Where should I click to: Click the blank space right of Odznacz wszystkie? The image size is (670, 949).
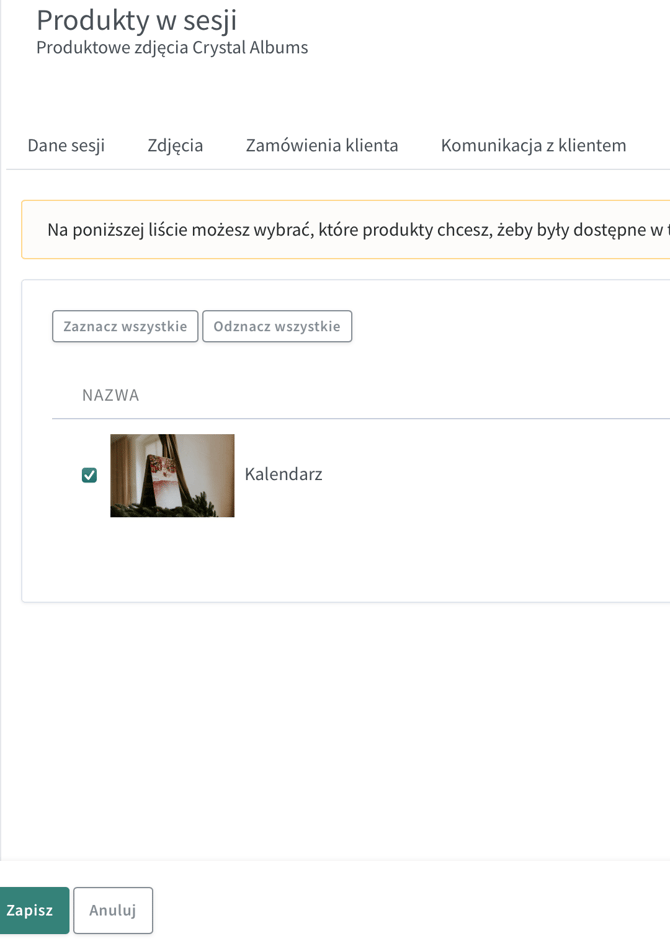point(500,326)
